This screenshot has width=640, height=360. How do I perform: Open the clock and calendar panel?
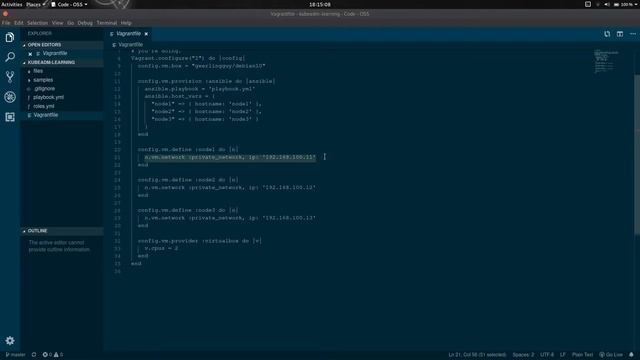pos(320,4)
